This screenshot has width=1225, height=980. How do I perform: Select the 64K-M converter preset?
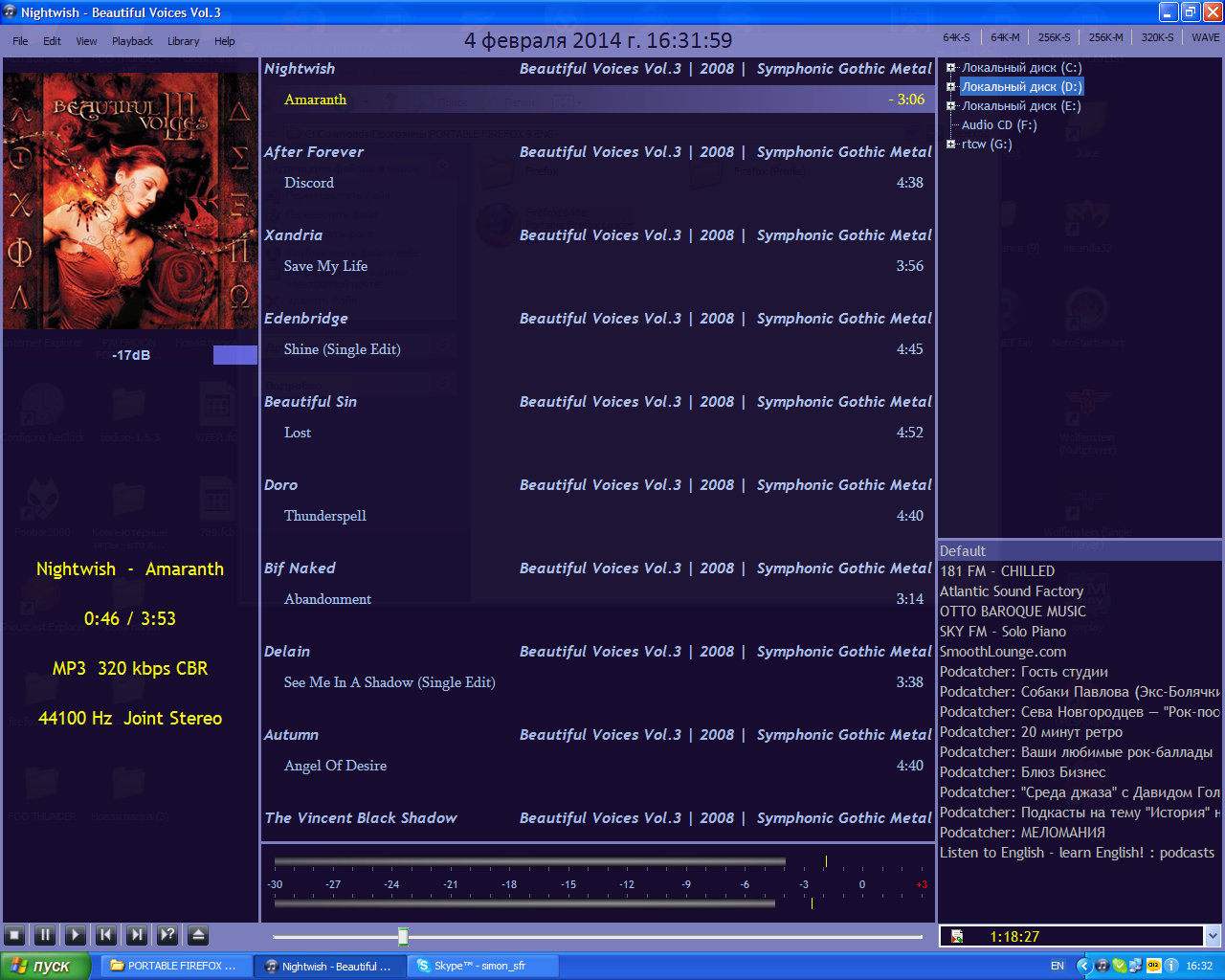tap(1004, 37)
